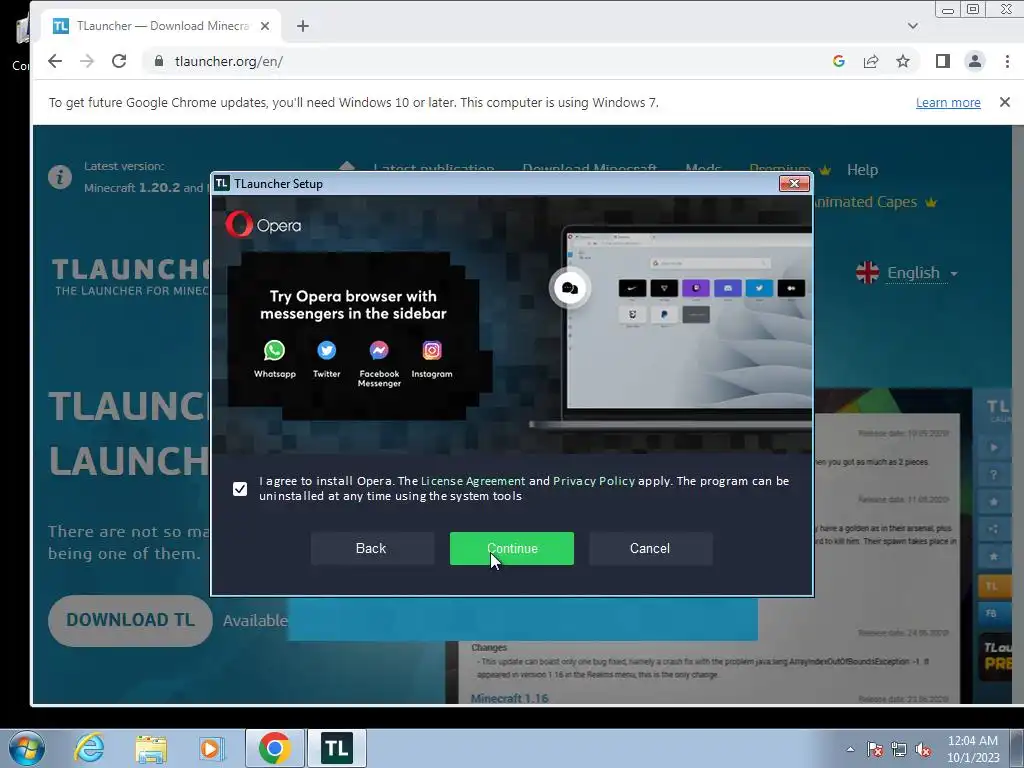
Task: Click the green Continue button
Action: click(511, 548)
